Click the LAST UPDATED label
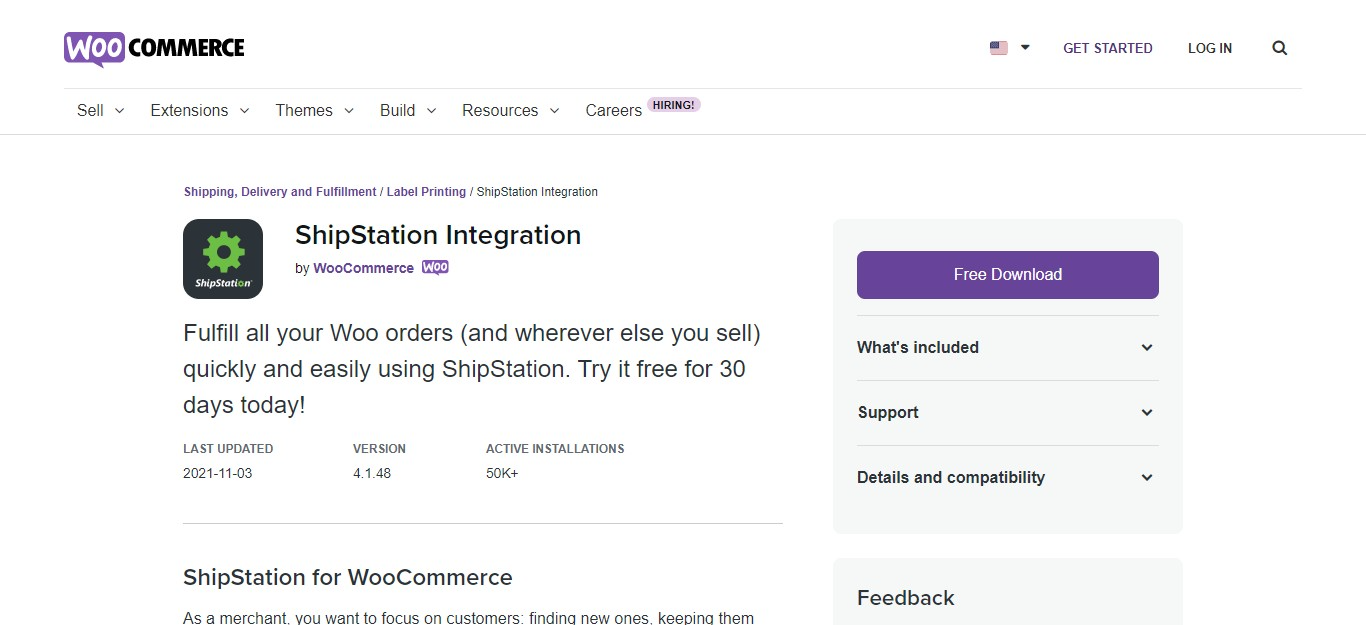1366x625 pixels. pos(228,449)
